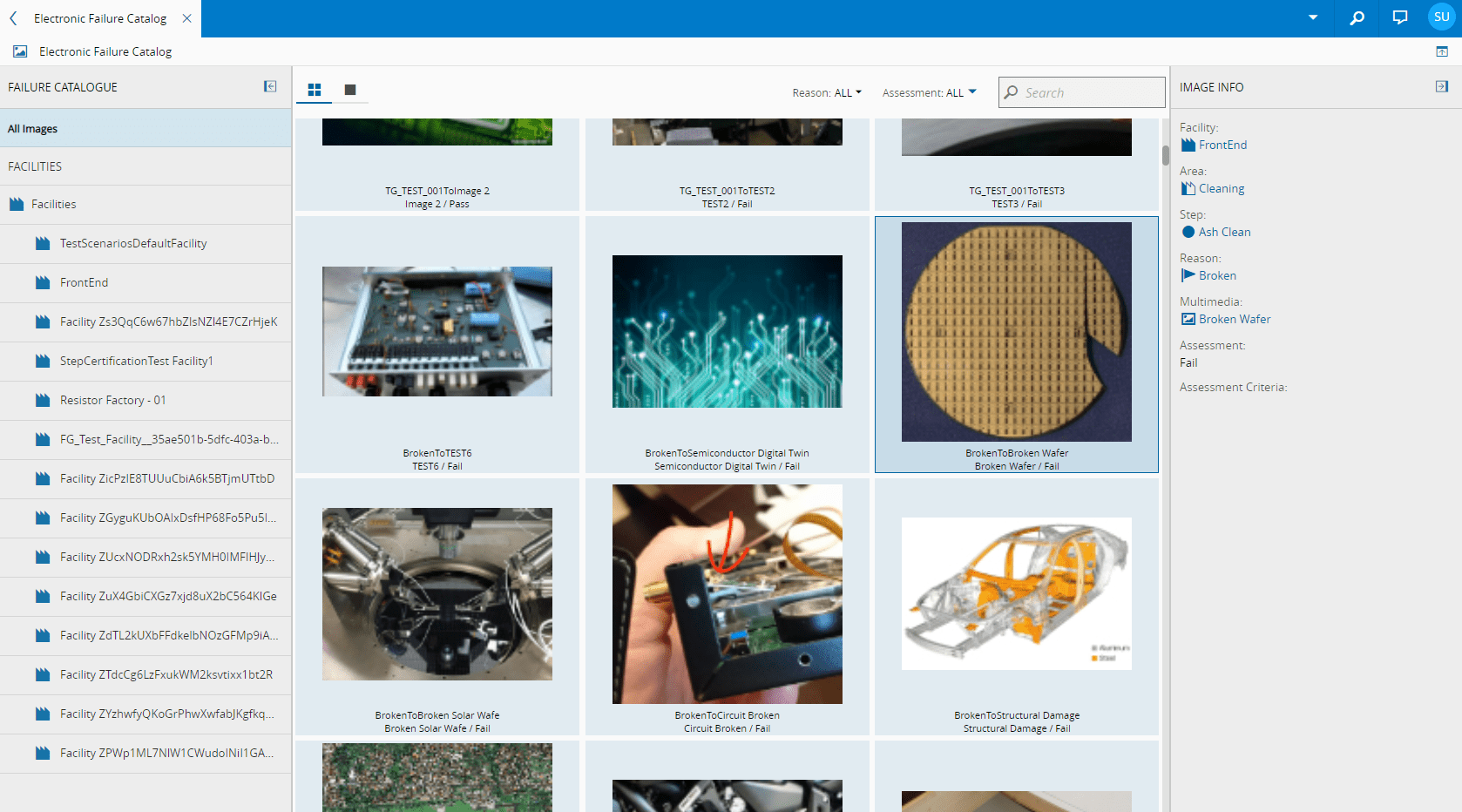Open the BrokenToTEST6 circuit board thumbnail
The width and height of the screenshot is (1462, 812).
click(437, 331)
